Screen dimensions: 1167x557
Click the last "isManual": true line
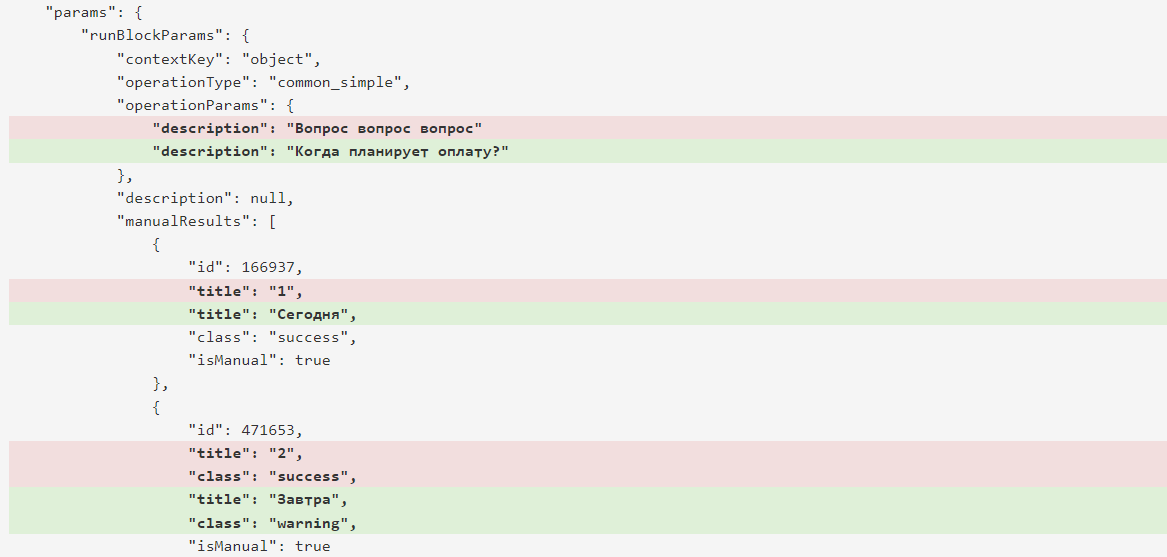(259, 547)
